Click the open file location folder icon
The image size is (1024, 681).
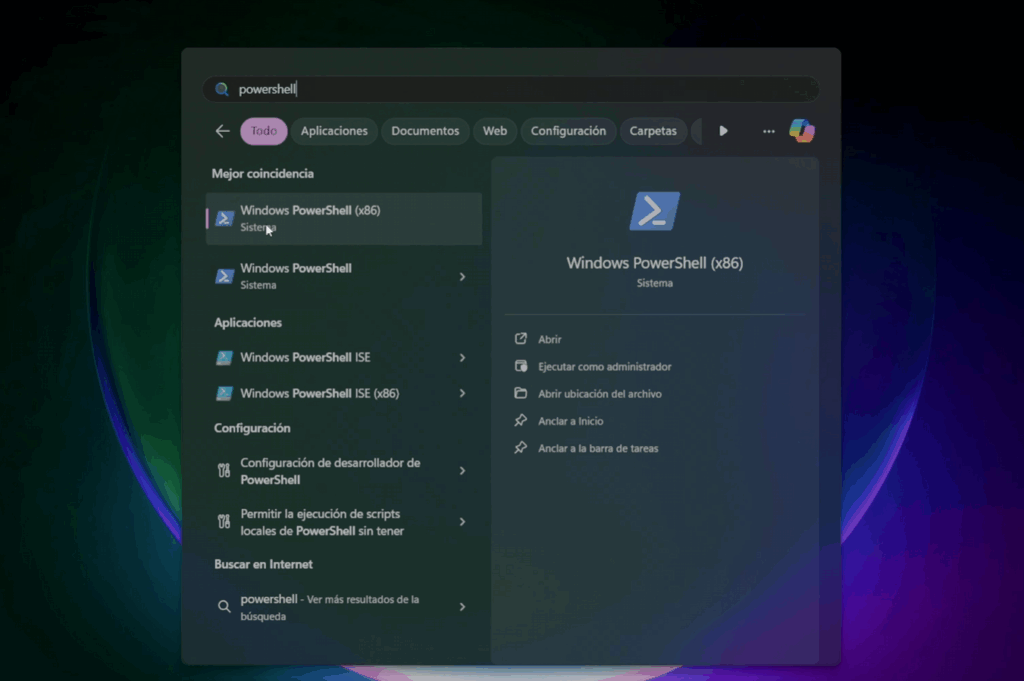tap(520, 393)
